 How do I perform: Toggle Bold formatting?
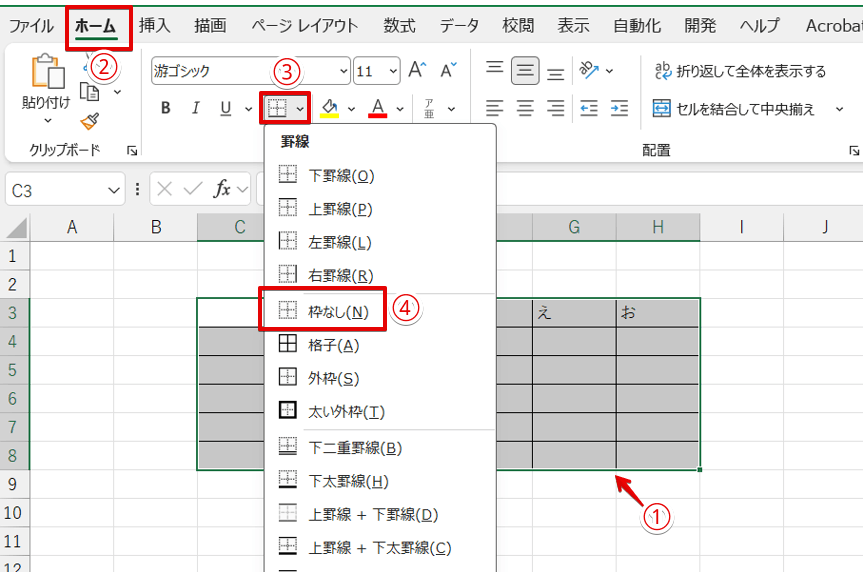tap(165, 108)
